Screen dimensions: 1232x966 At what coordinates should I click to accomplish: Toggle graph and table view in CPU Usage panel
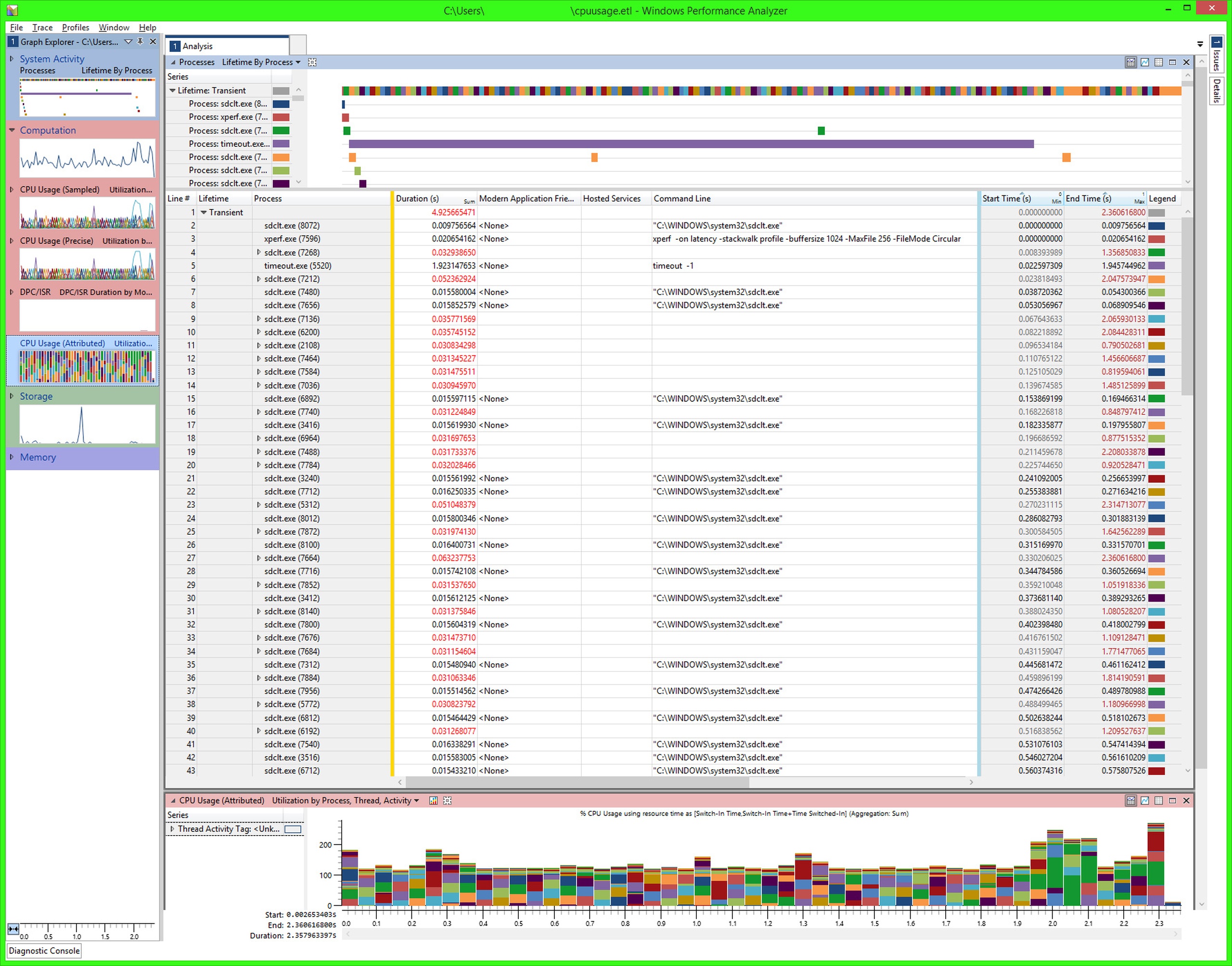[1130, 800]
